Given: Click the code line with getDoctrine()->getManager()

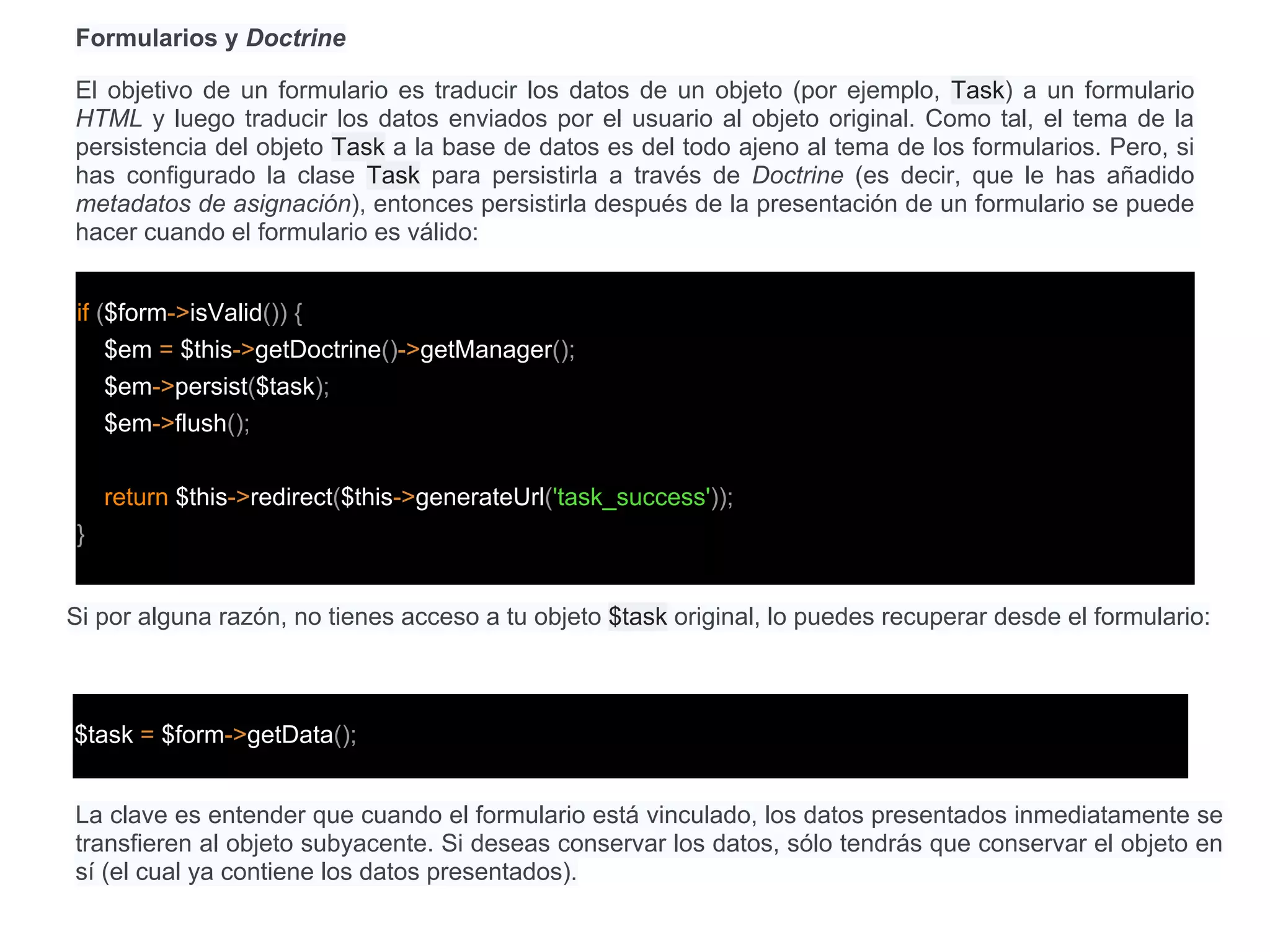Looking at the screenshot, I should pyautogui.click(x=339, y=350).
